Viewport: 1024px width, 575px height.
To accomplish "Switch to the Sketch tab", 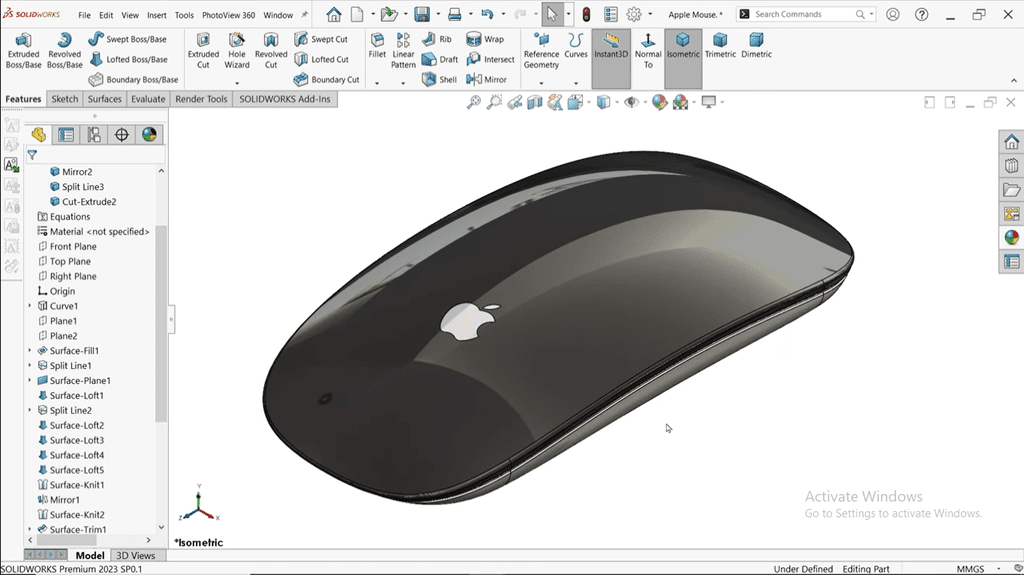I will (65, 99).
